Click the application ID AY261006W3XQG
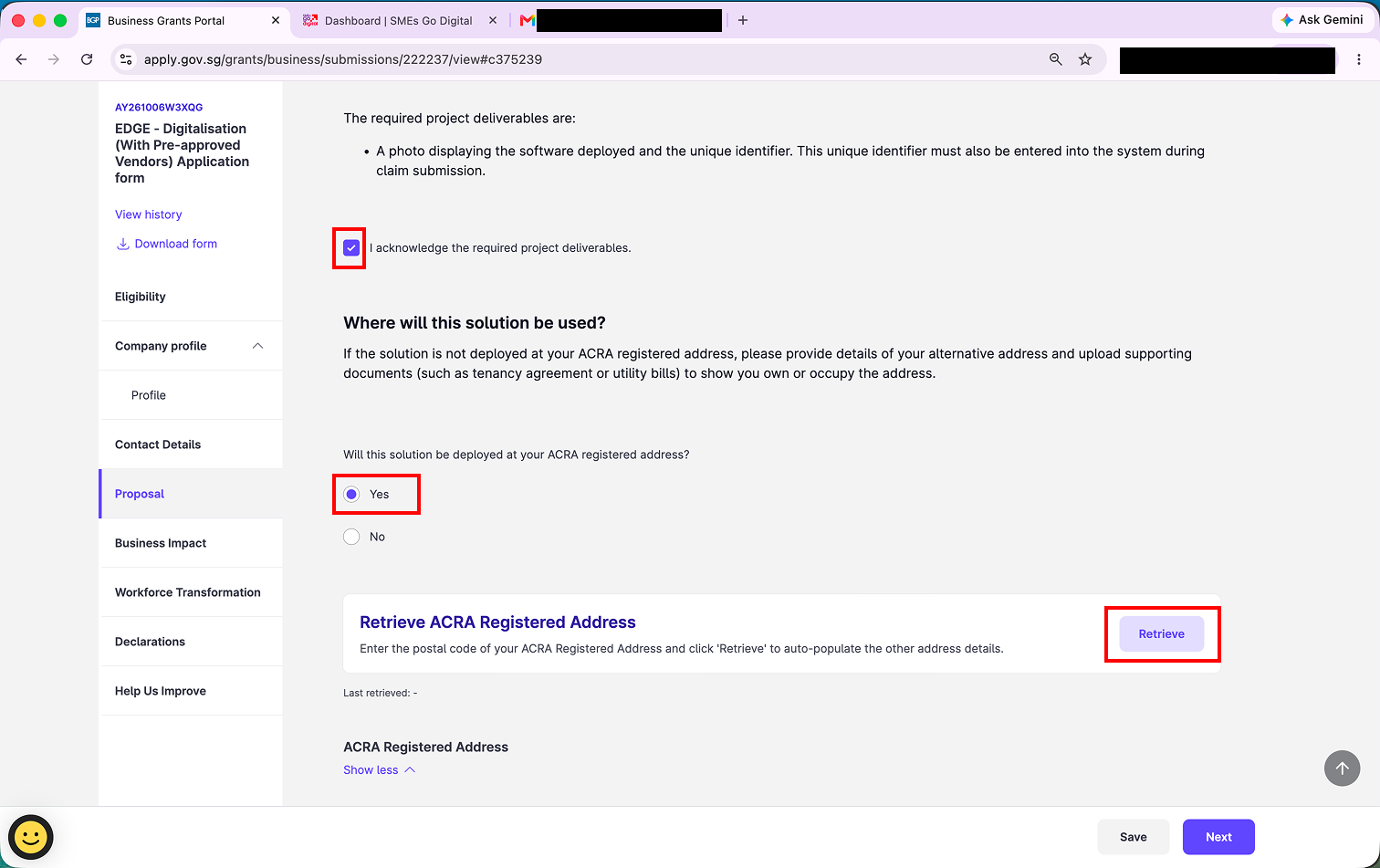The height and width of the screenshot is (868, 1380). [x=159, y=107]
